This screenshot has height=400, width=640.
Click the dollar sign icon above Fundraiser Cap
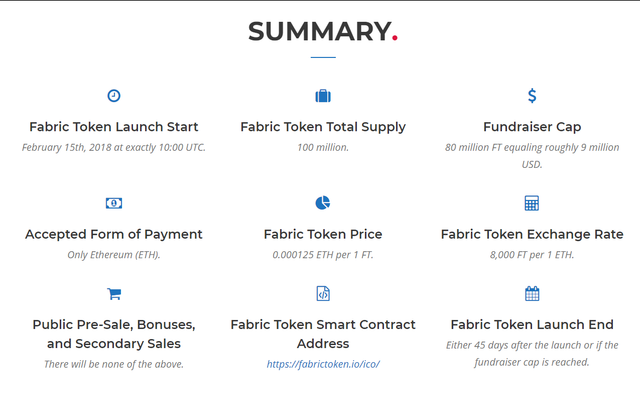click(x=532, y=96)
